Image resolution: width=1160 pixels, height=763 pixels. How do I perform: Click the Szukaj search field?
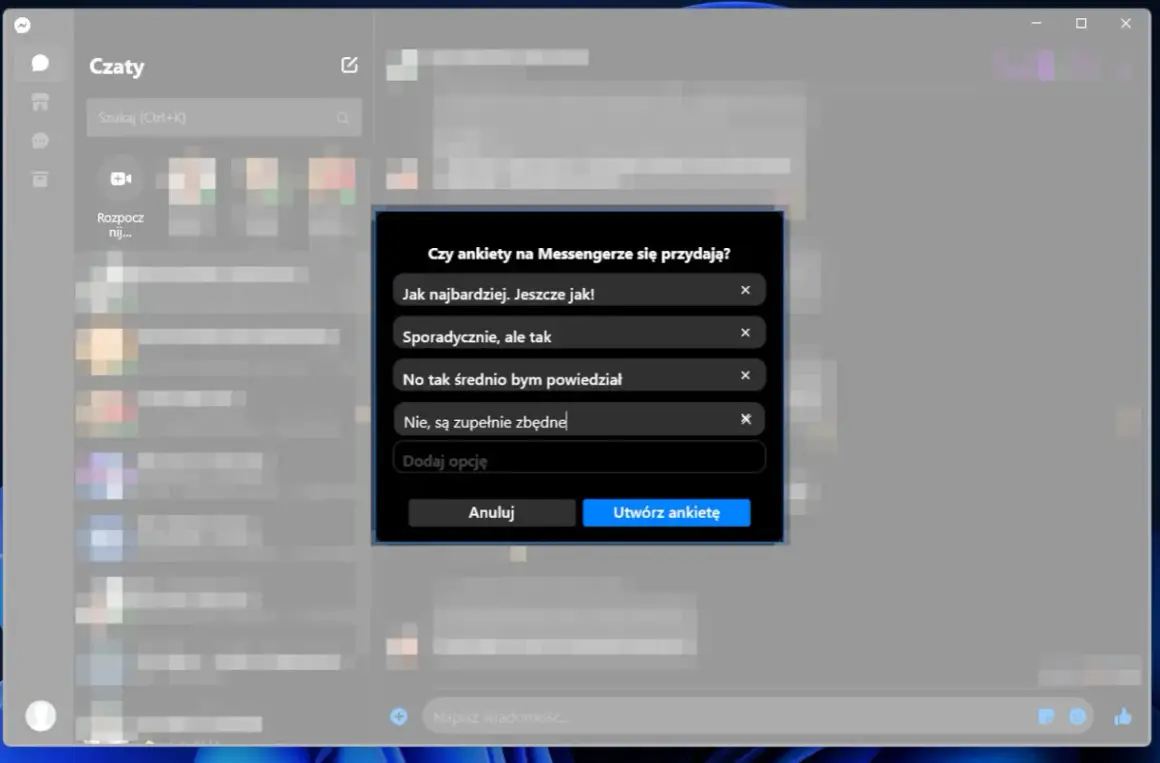coord(223,118)
